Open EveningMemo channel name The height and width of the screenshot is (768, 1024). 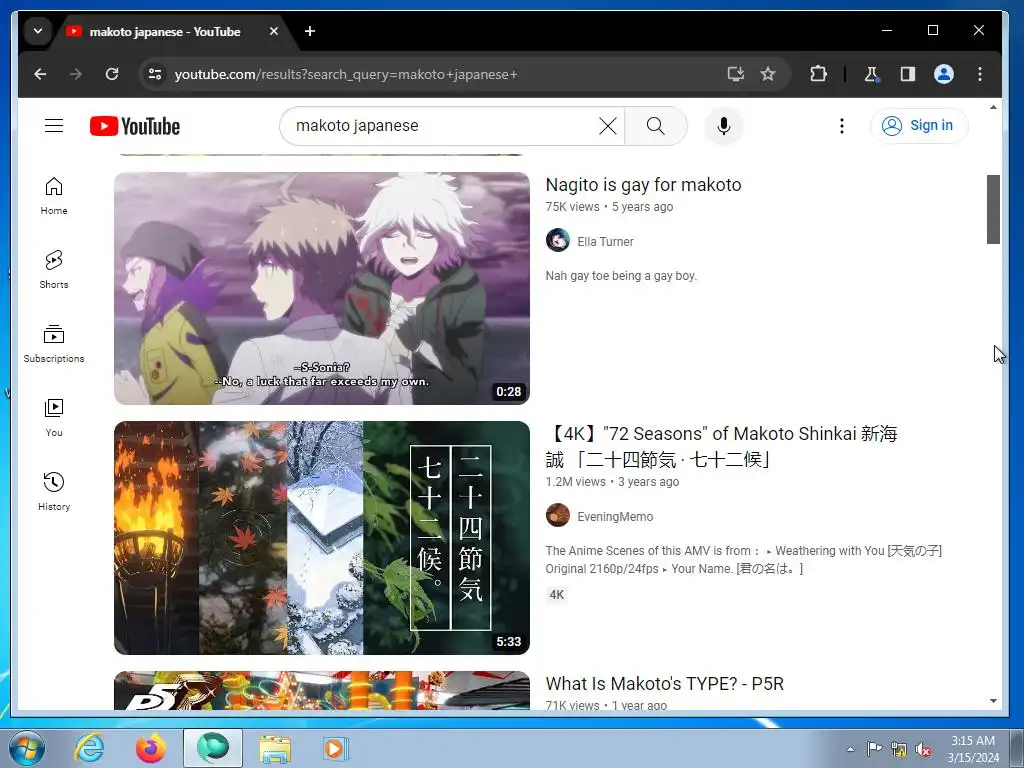615,517
